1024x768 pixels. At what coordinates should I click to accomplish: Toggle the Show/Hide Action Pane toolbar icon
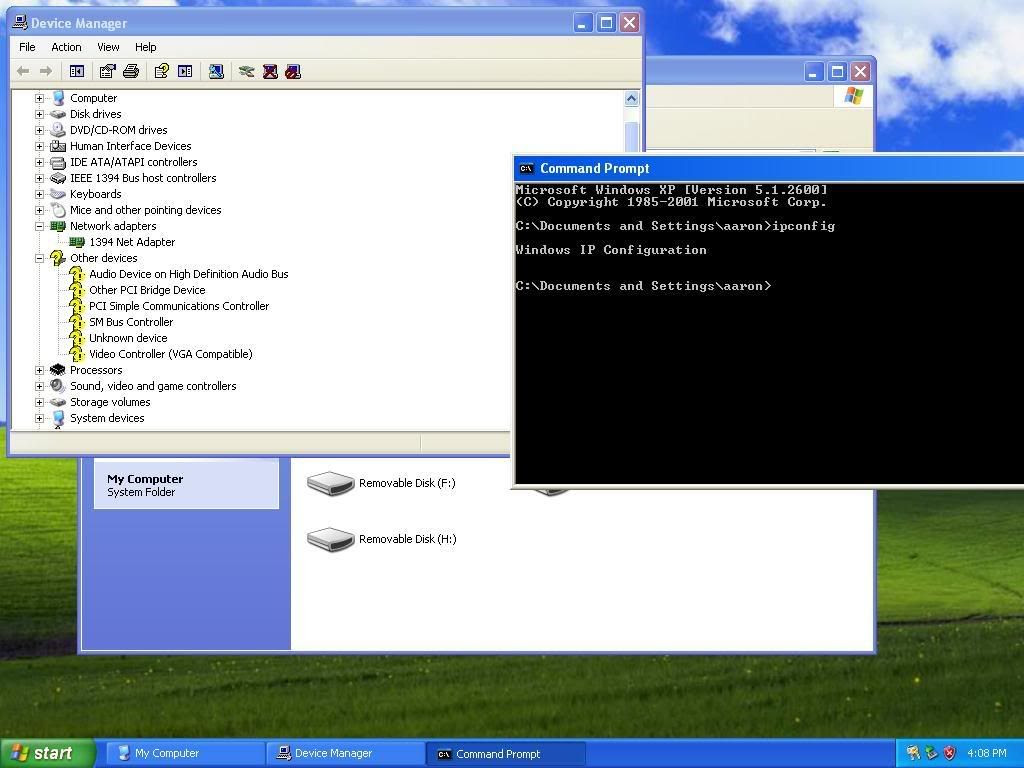point(185,71)
